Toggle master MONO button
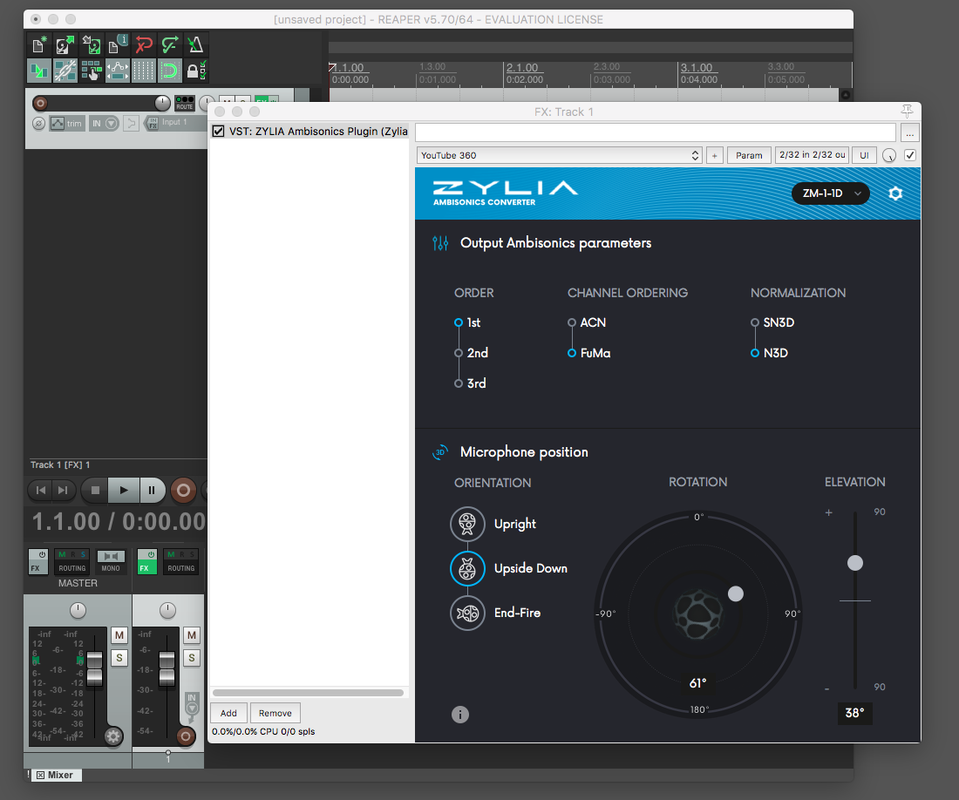Viewport: 959px width, 800px height. click(x=111, y=561)
